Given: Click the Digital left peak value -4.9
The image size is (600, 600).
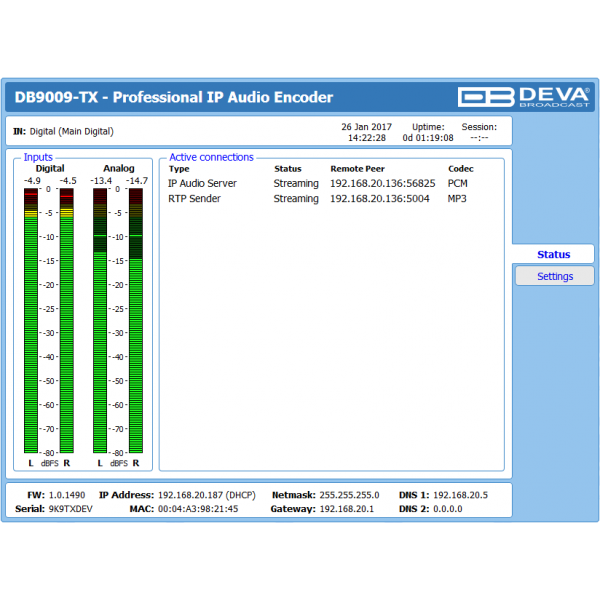Looking at the screenshot, I should (x=32, y=181).
